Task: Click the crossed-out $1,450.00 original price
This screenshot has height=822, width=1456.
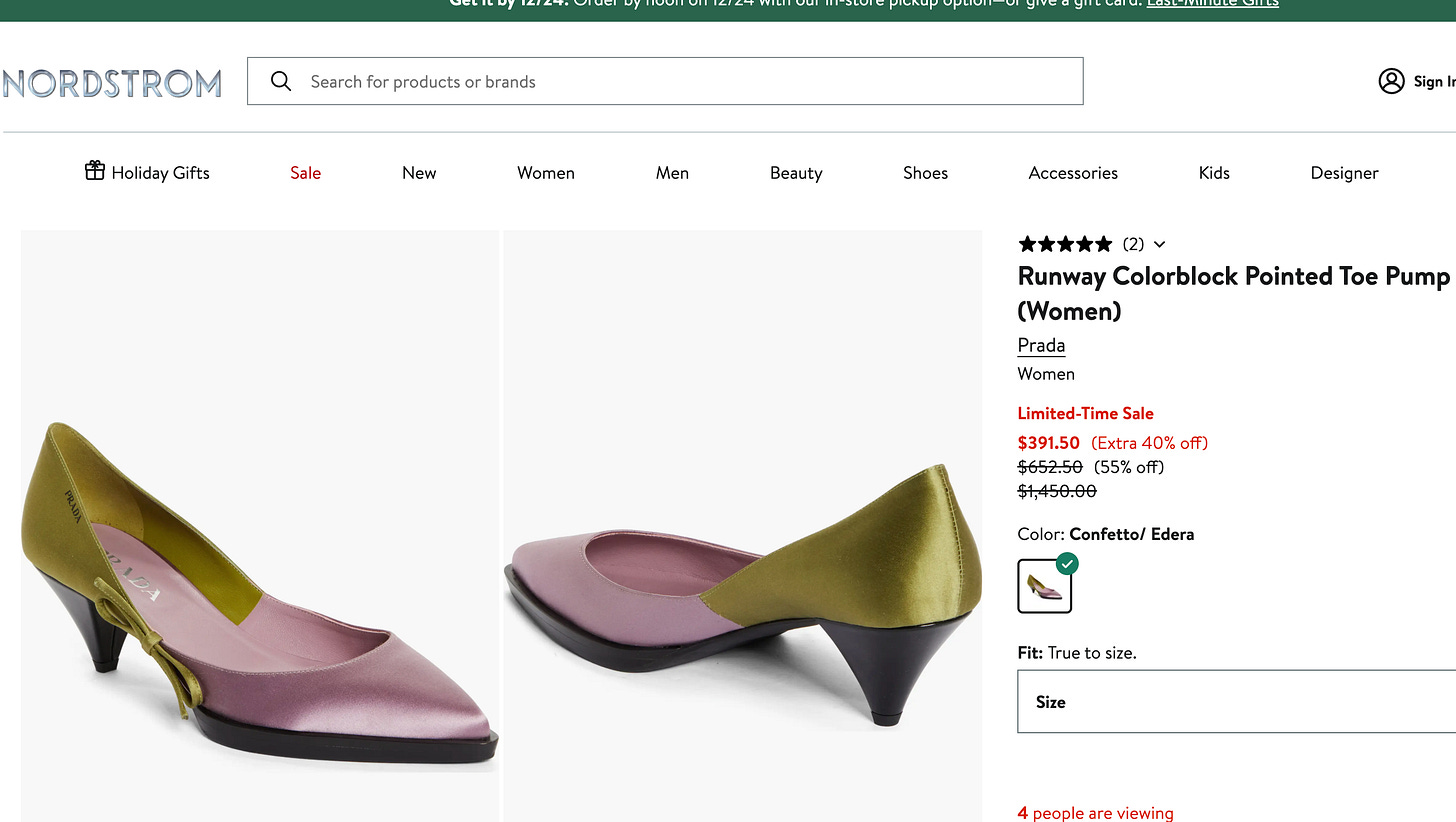Action: tap(1057, 491)
